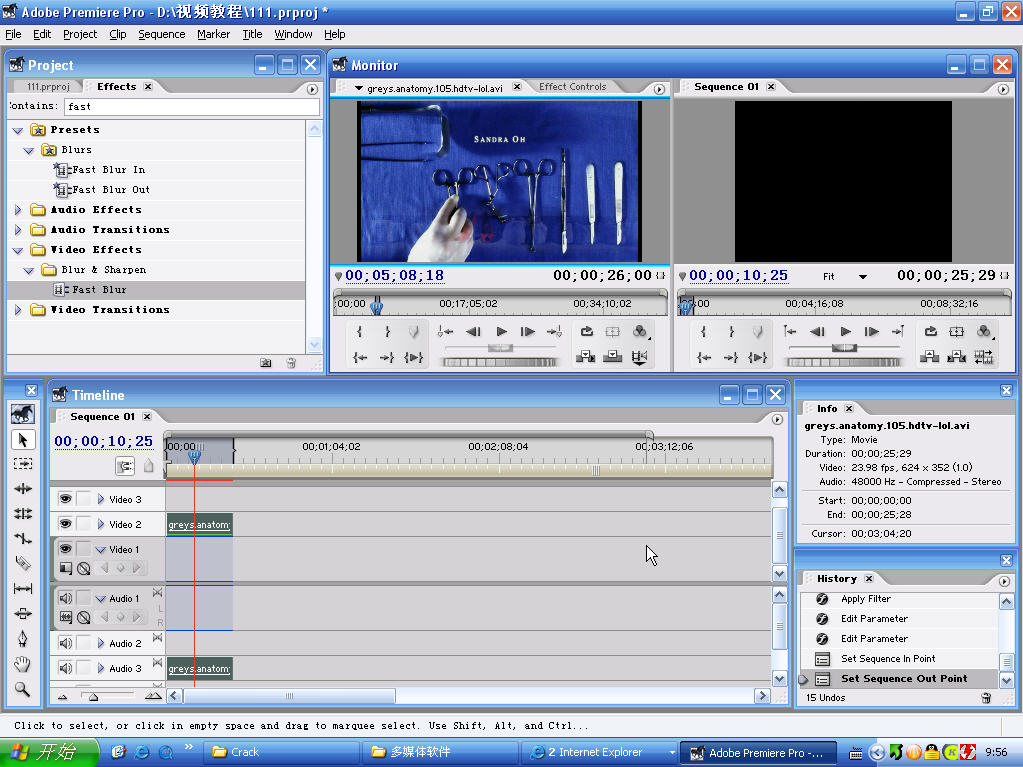Screen dimensions: 1023x767
Task: Collapse the Video Effects folder
Action: pos(18,250)
